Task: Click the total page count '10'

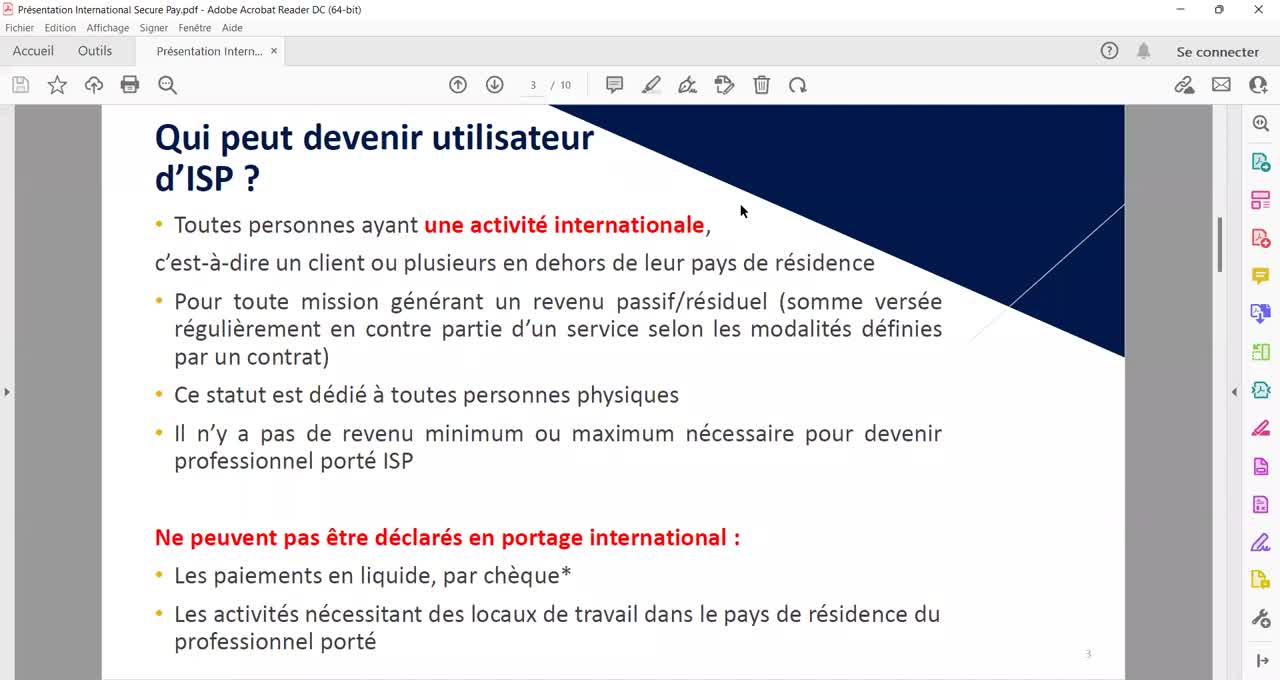Action: (565, 85)
